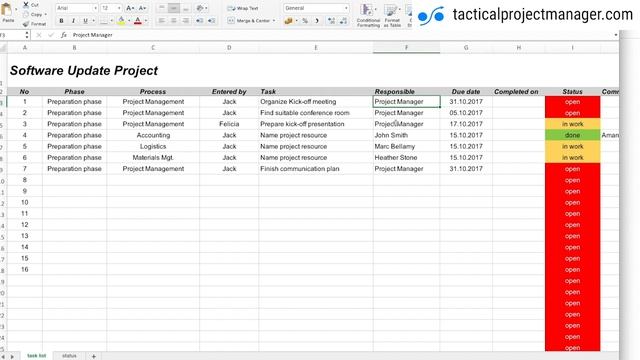640x360 pixels.
Task: Click the 05.10.2017 due date cell
Action: point(466,113)
